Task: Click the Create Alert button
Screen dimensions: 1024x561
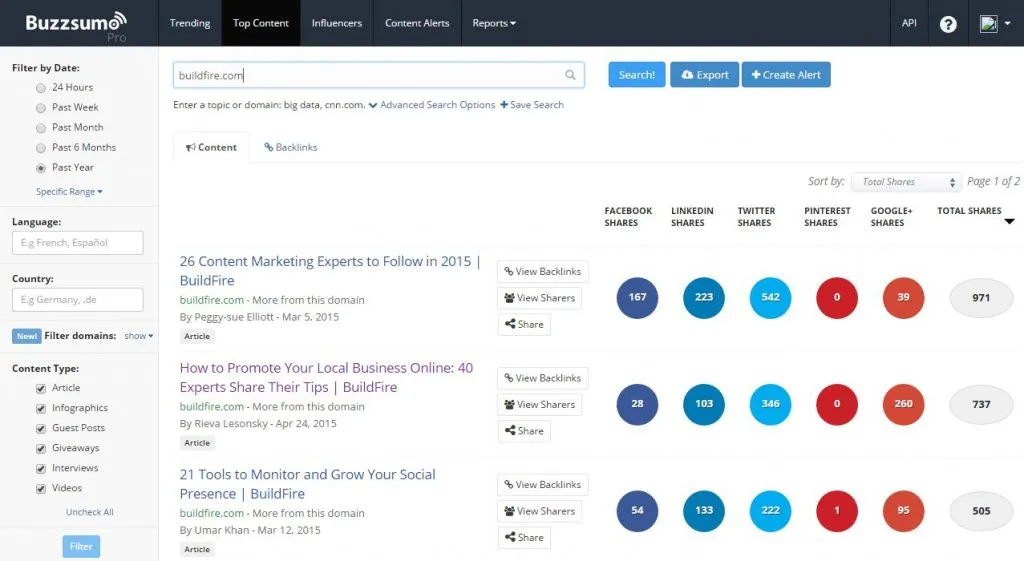Action: click(x=786, y=75)
